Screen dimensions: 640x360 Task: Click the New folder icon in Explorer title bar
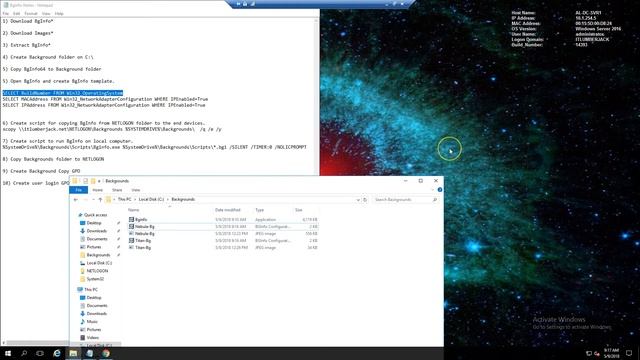pyautogui.click(x=93, y=181)
